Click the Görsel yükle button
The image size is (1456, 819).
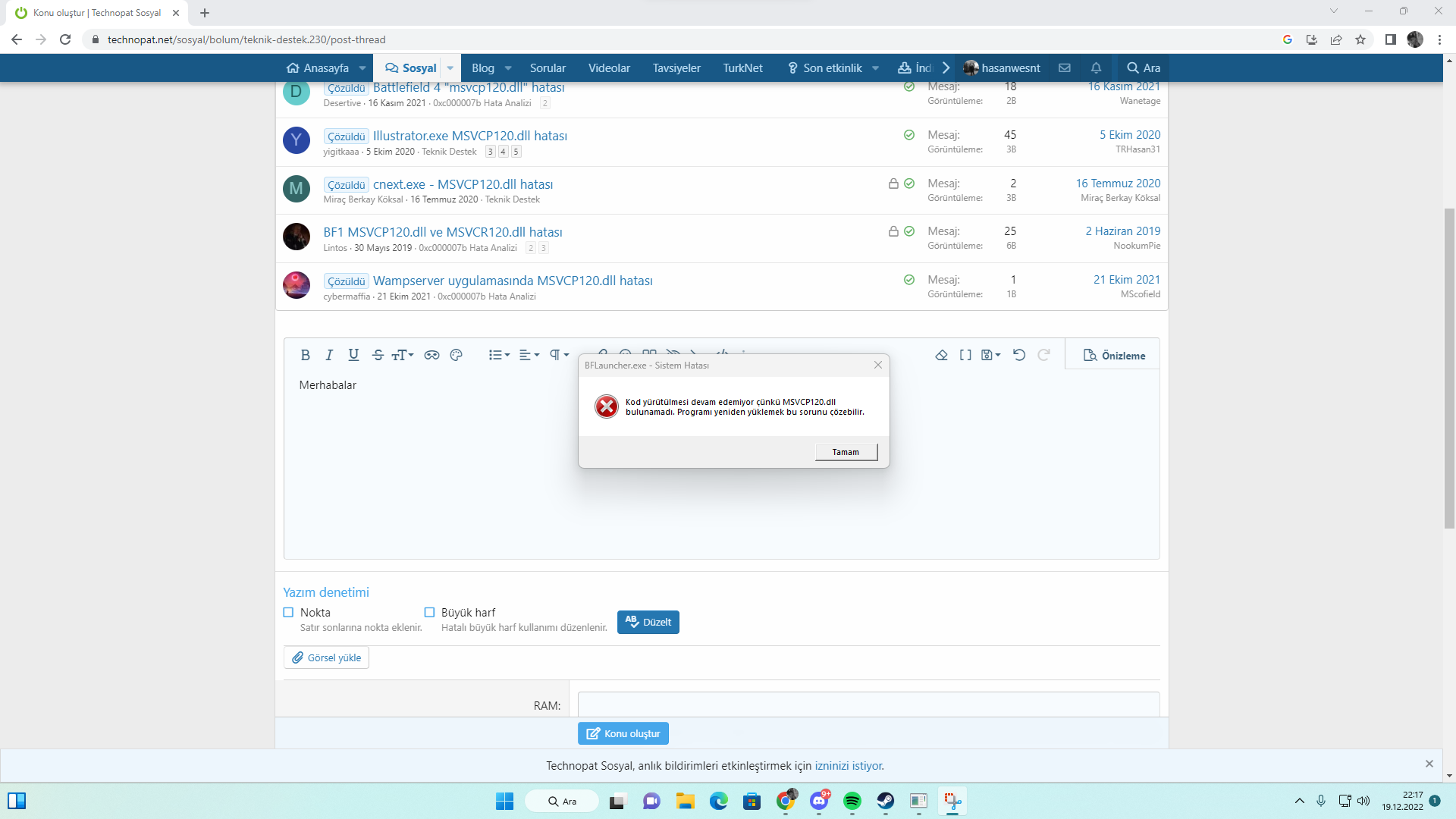click(326, 657)
